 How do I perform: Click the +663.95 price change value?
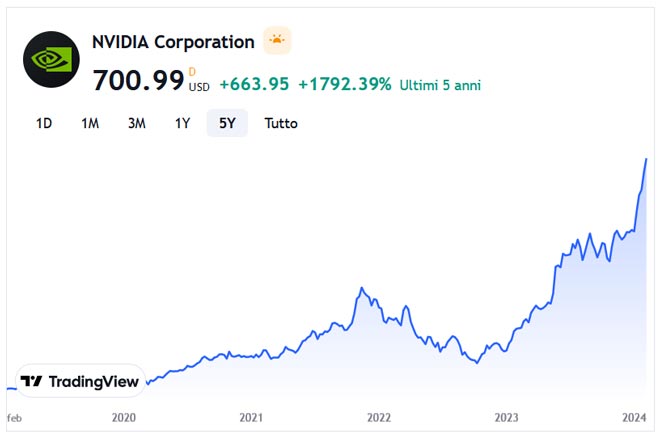(254, 84)
